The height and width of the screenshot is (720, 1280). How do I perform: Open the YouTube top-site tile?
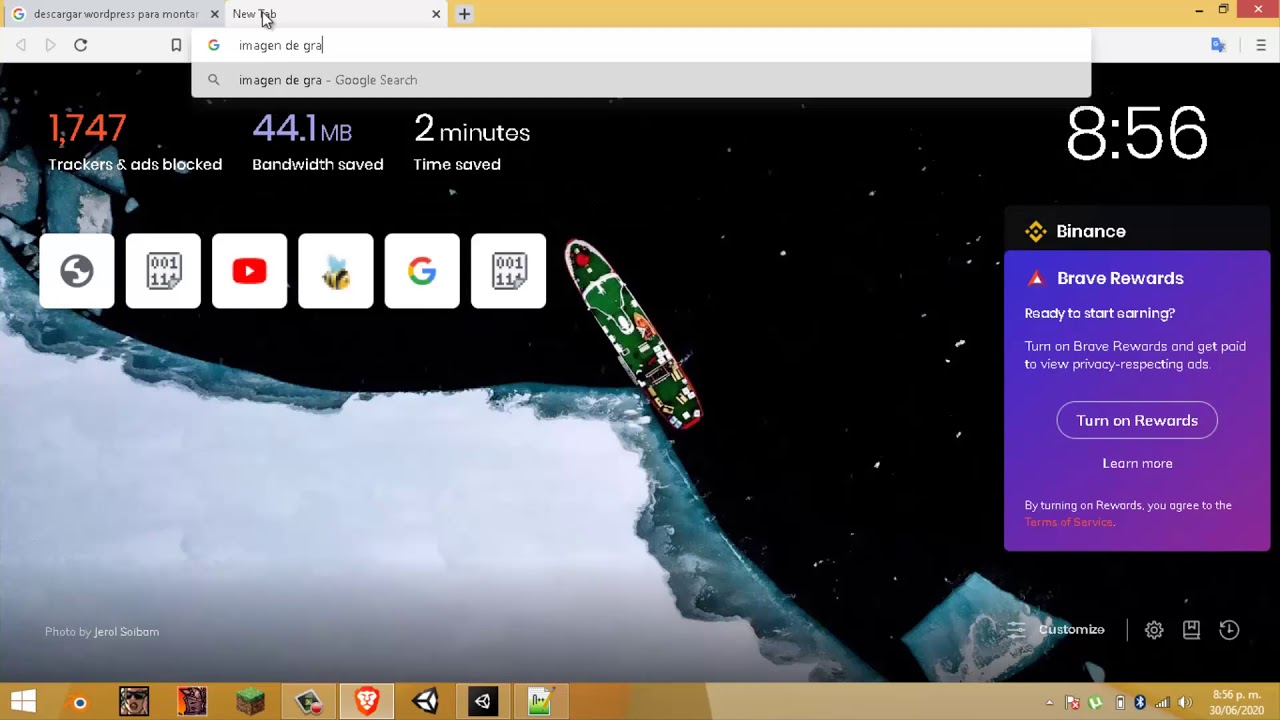pos(249,271)
